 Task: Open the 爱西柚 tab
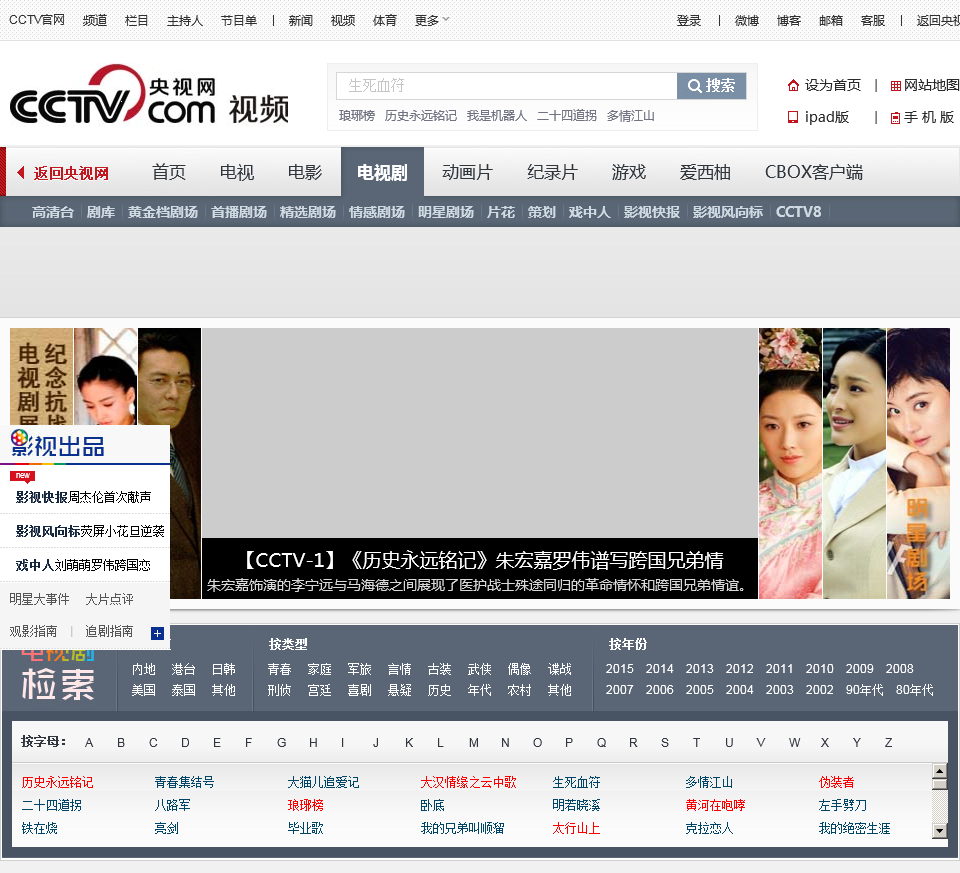[x=705, y=172]
